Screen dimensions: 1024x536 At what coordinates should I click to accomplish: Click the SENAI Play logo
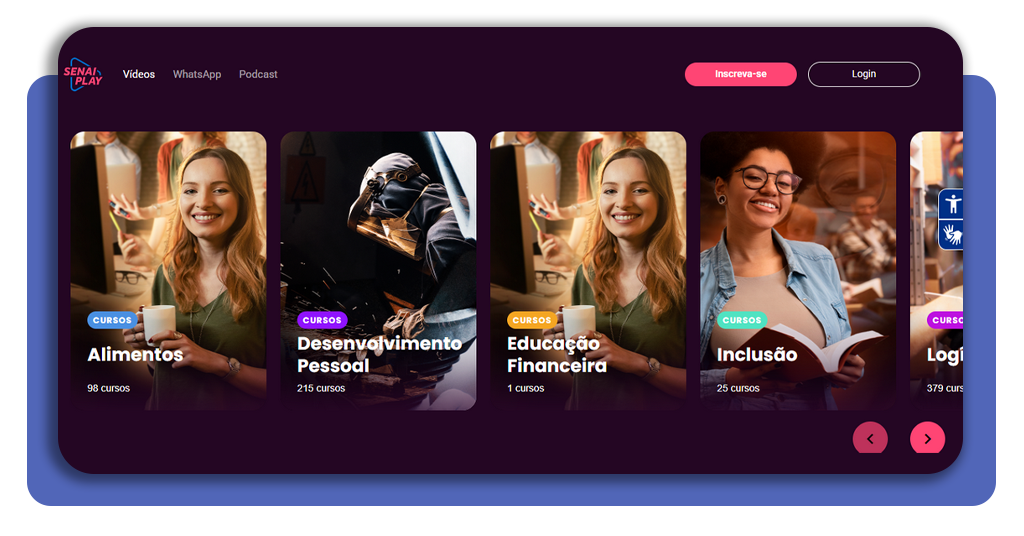[83, 74]
